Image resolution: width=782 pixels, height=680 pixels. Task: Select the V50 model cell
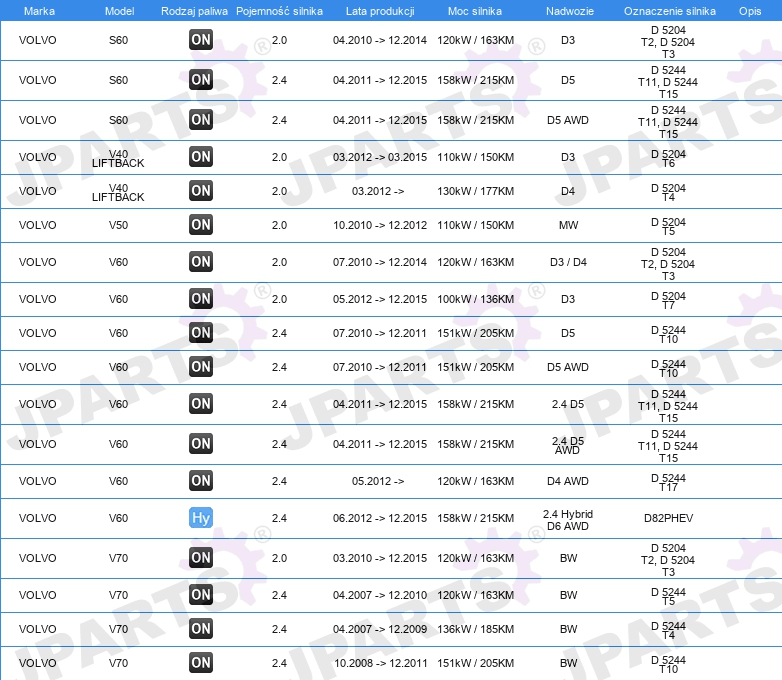118,225
